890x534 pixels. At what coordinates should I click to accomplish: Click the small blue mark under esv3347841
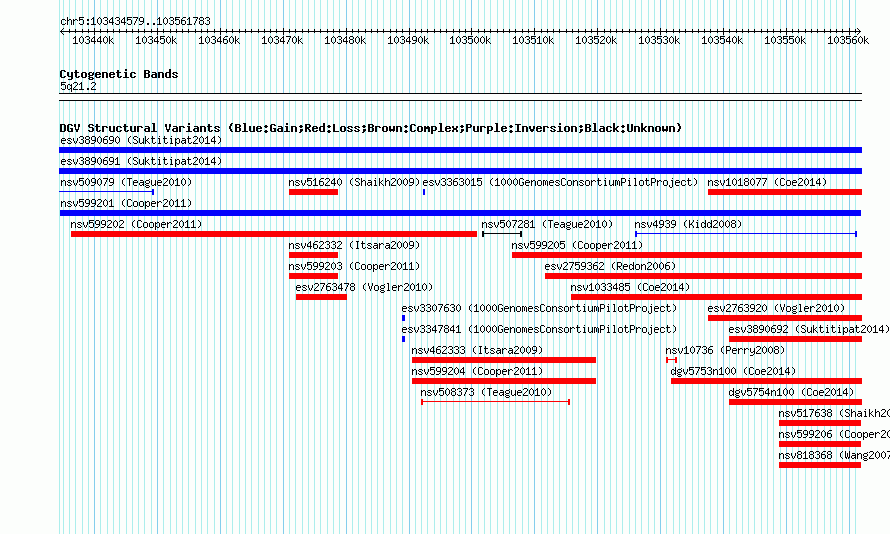click(404, 339)
